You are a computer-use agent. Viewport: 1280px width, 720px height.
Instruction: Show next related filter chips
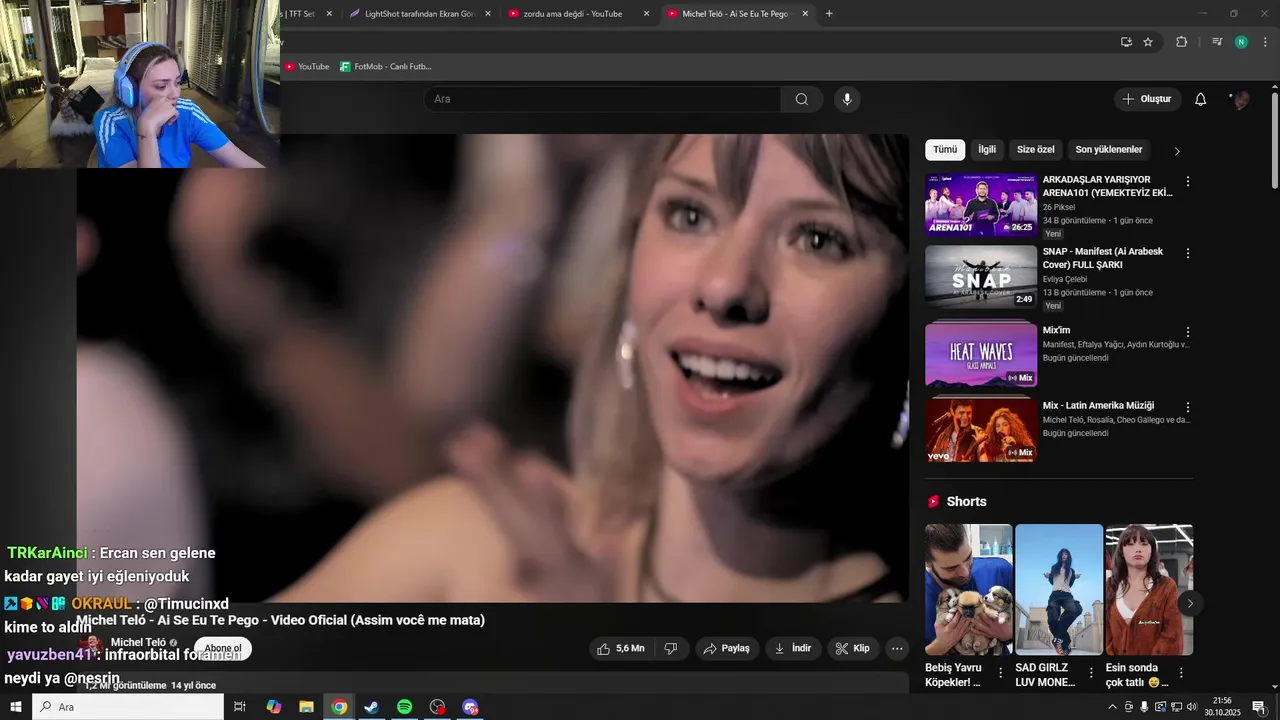(x=1177, y=151)
